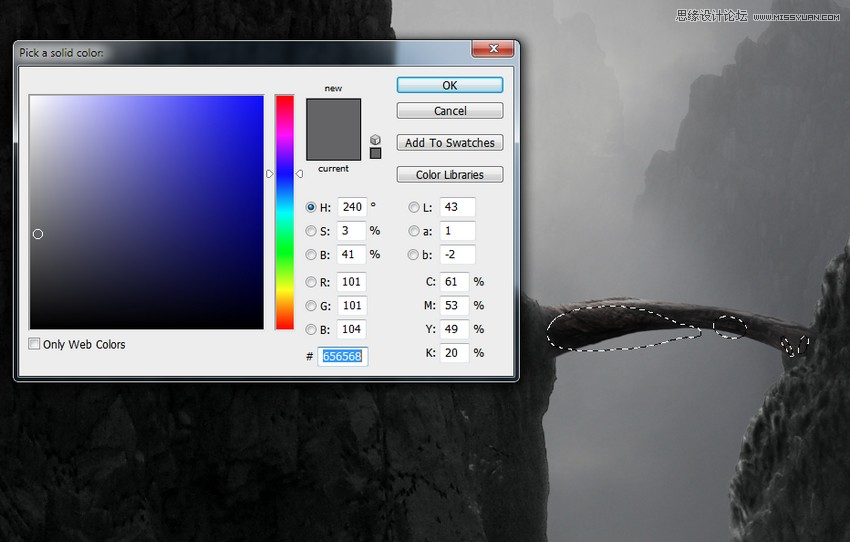Select the Lab b radio button
The width and height of the screenshot is (850, 542).
pos(414,255)
